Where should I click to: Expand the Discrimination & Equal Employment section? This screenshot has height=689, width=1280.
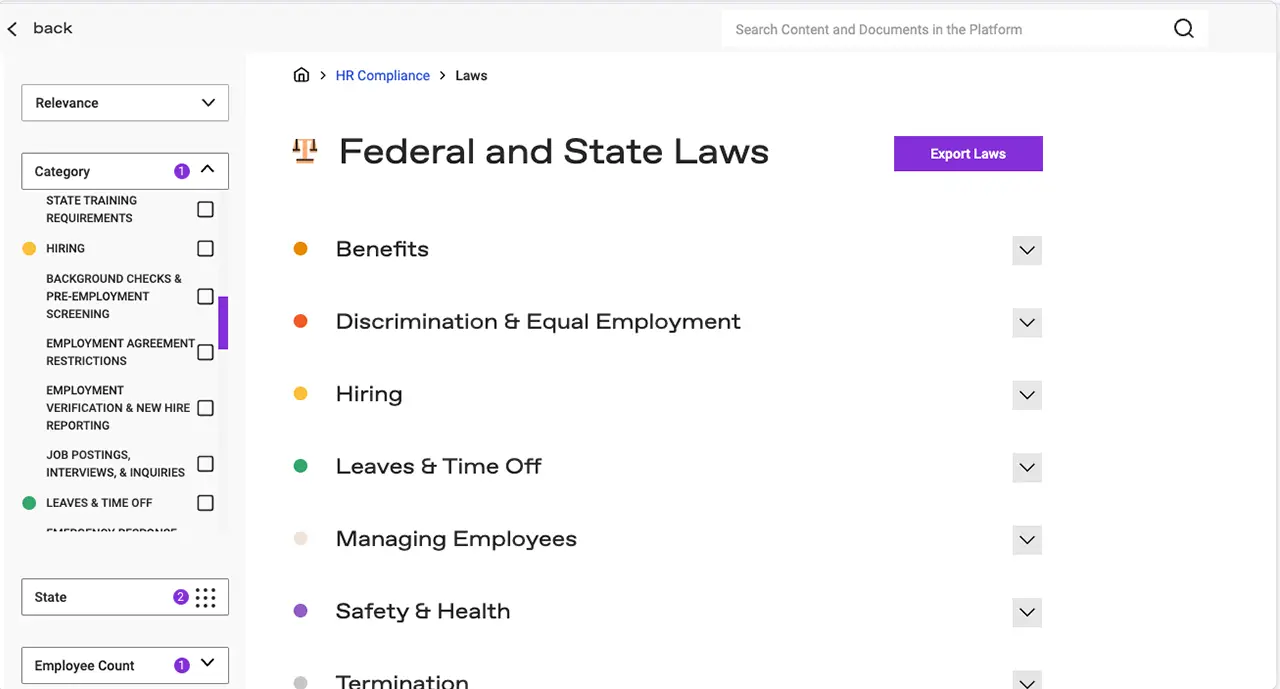[x=1027, y=323]
